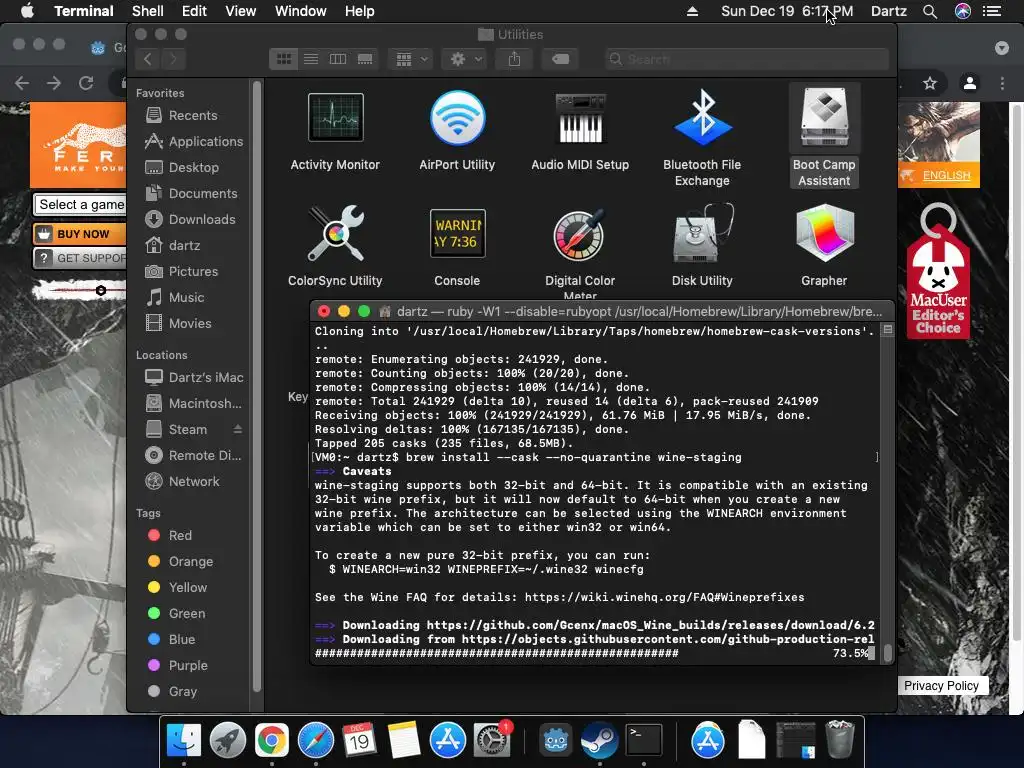The width and height of the screenshot is (1024, 768).
Task: Reload the page in Chrome
Action: (x=86, y=83)
